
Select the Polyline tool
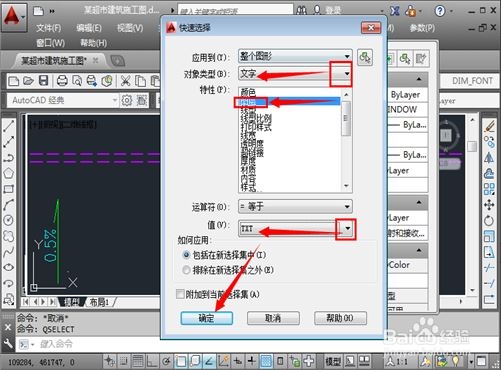click(x=9, y=158)
